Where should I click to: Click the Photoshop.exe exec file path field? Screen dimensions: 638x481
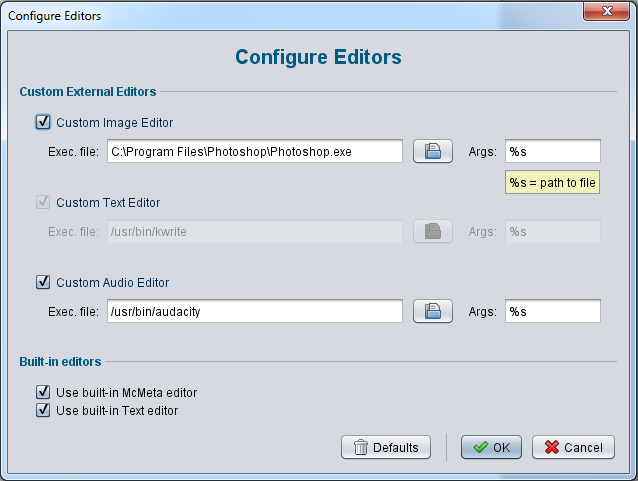254,151
